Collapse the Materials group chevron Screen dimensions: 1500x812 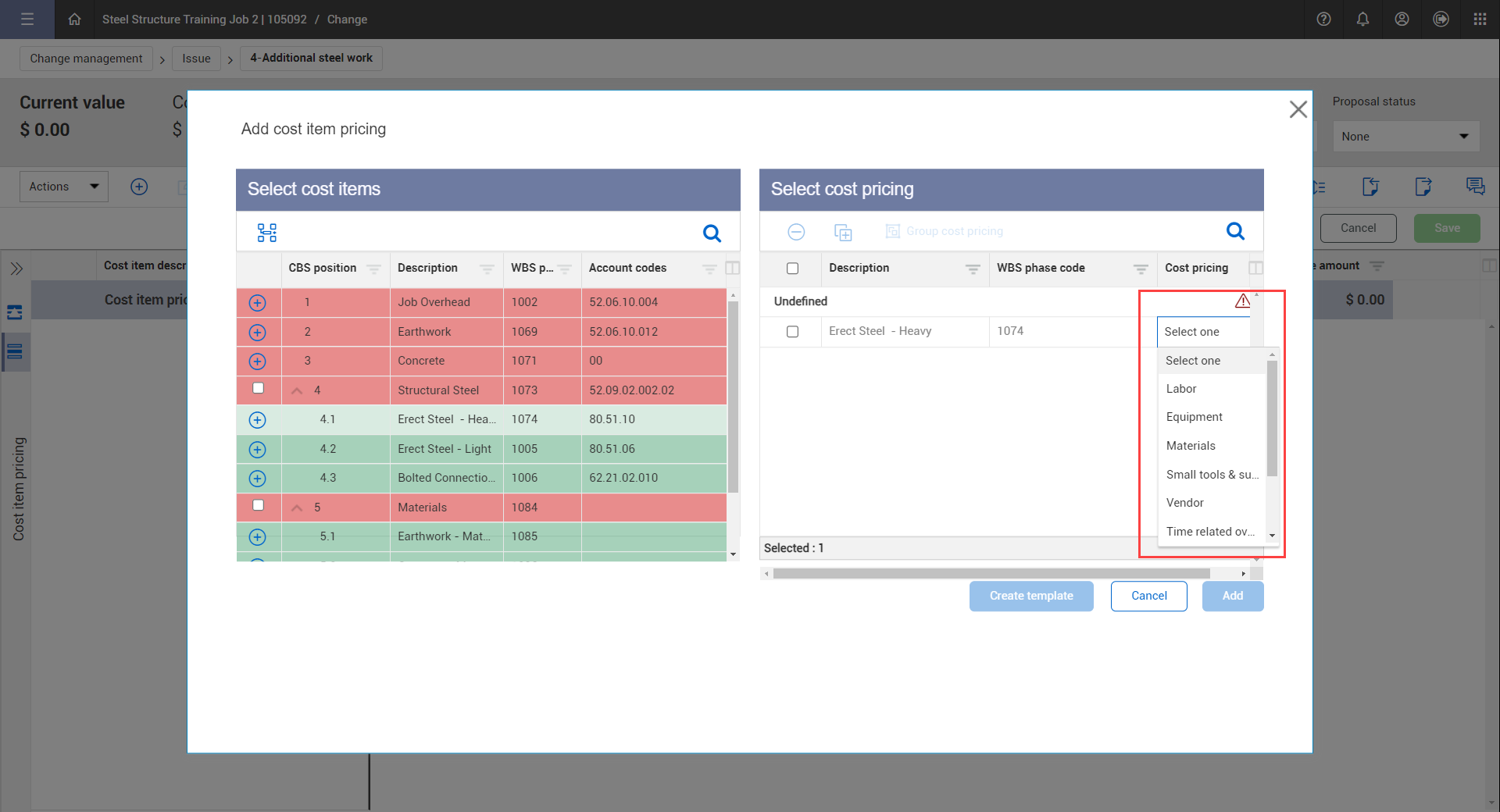(x=297, y=507)
